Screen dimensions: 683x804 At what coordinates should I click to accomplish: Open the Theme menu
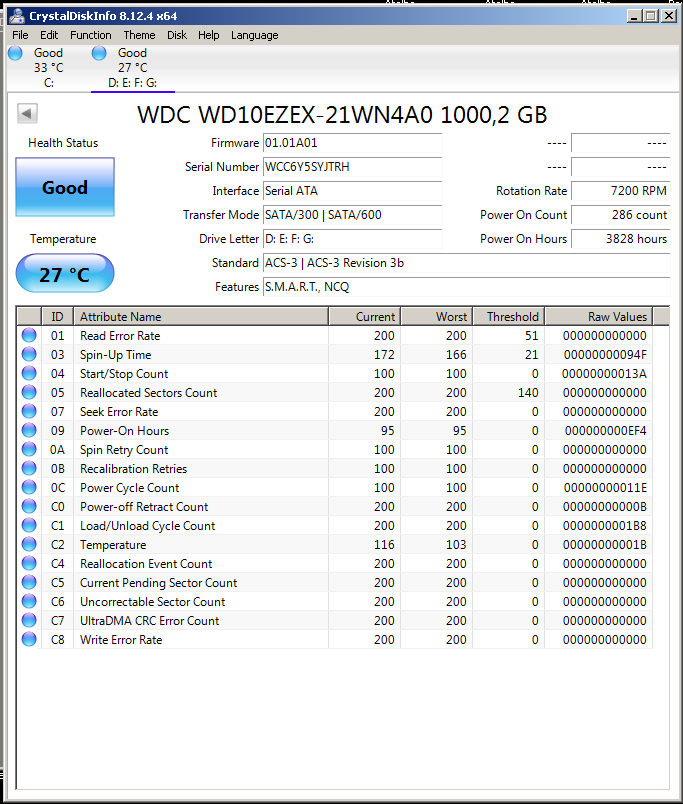coord(139,35)
